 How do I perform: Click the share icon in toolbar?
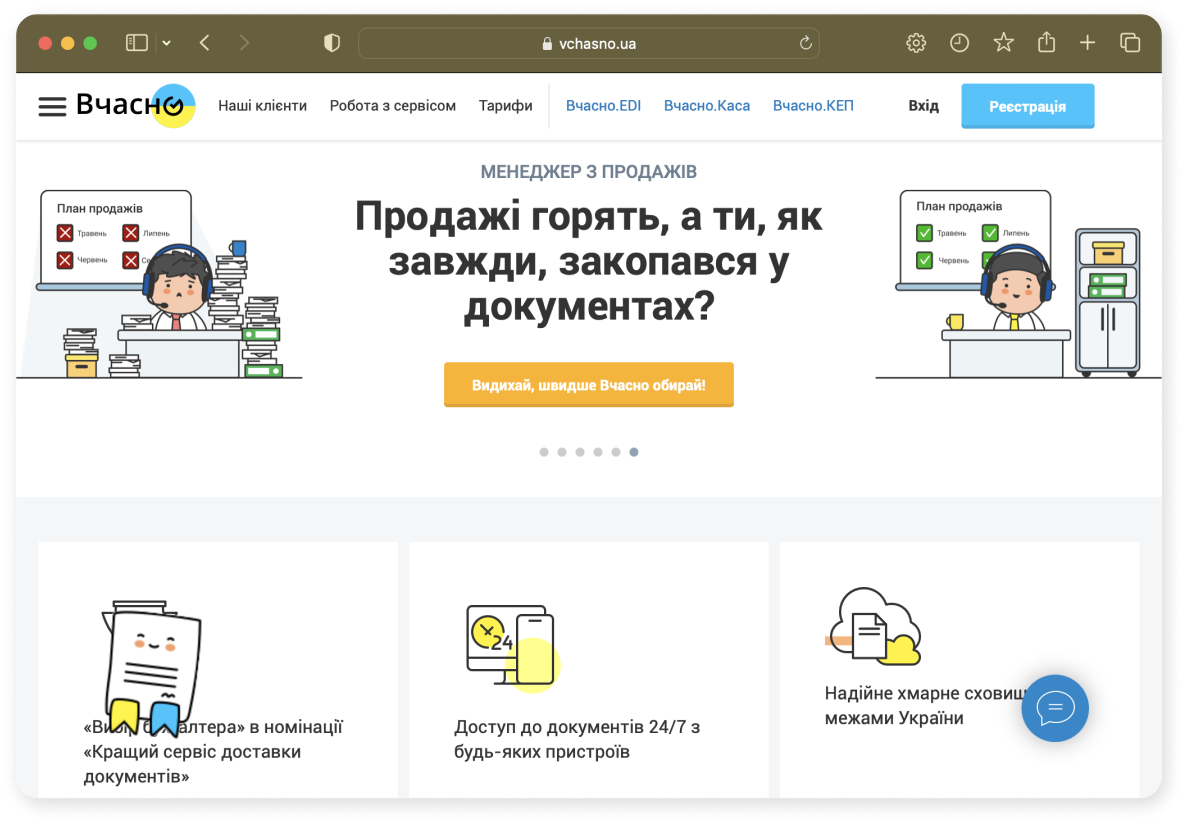tap(1046, 42)
